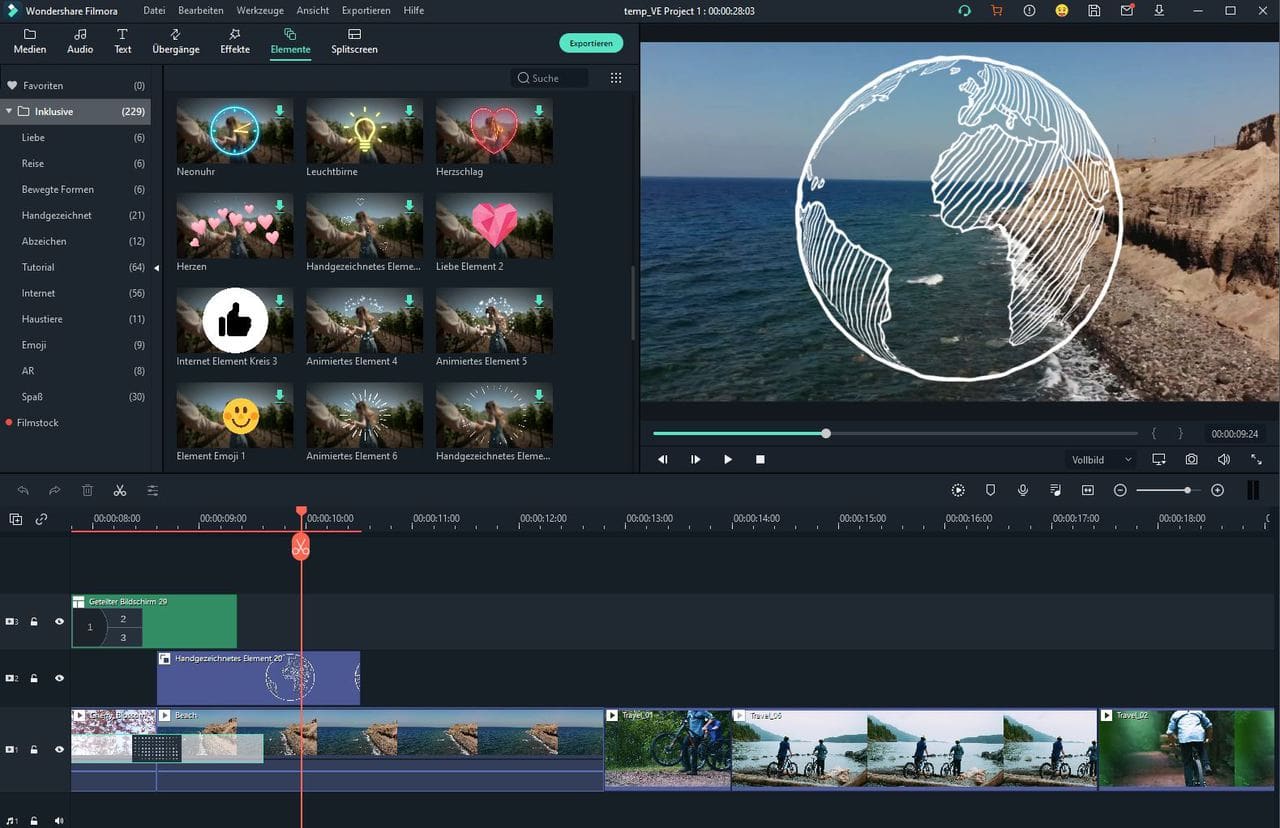
Task: Click the scissors split icon in timeline toolbar
Action: tap(120, 490)
